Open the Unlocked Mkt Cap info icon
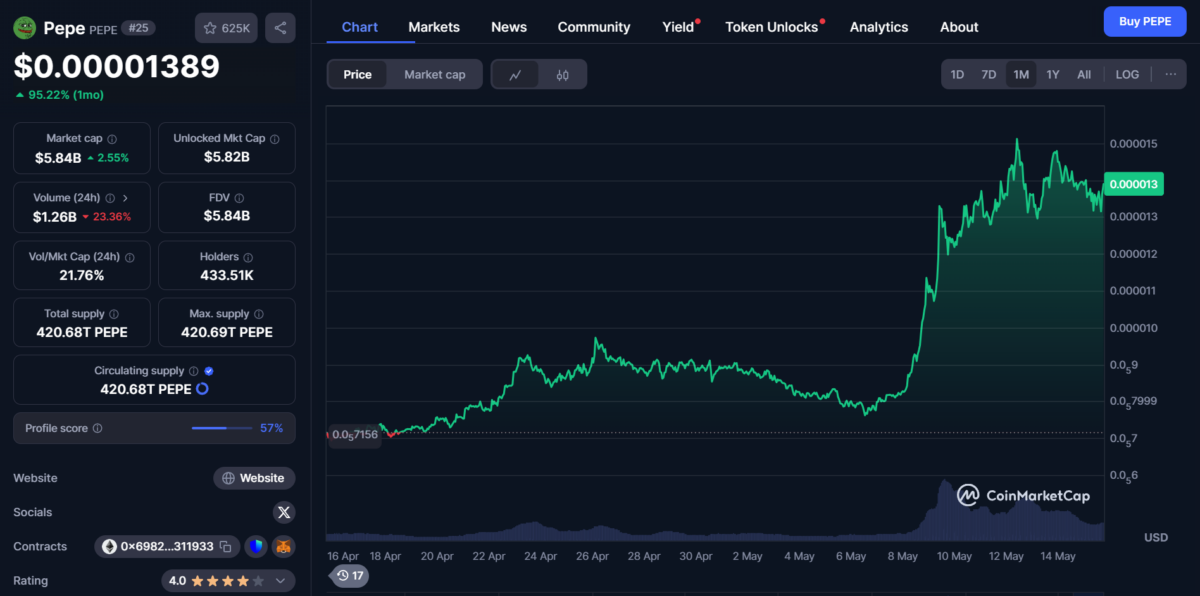 [275, 139]
